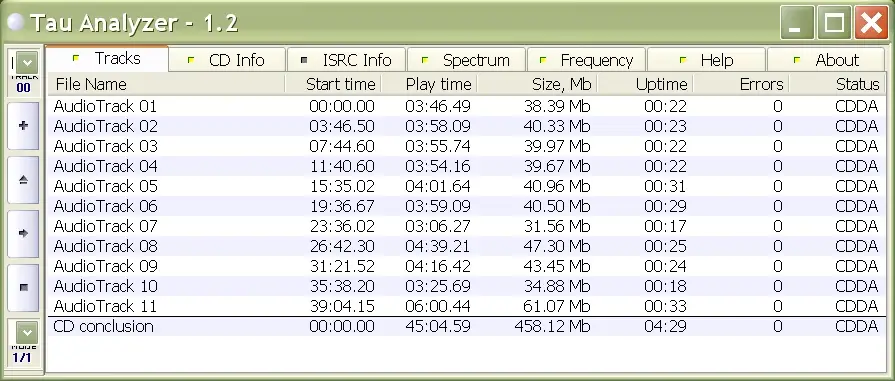Viewport: 895px width, 381px height.
Task: Switch to the CD Info tab
Action: pyautogui.click(x=227, y=59)
